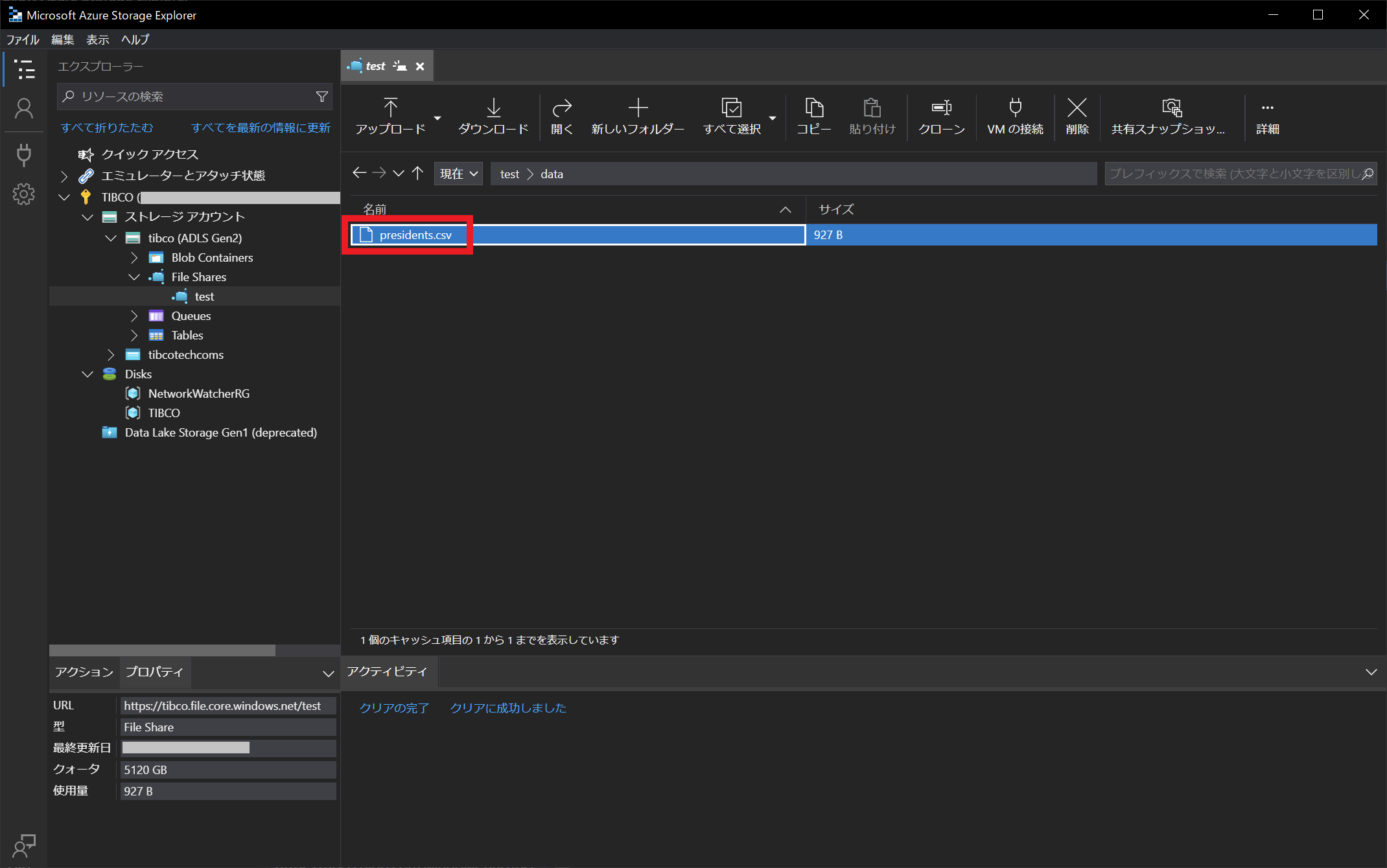The image size is (1387, 868).
Task: Open the ヘルプ menu
Action: click(x=135, y=40)
